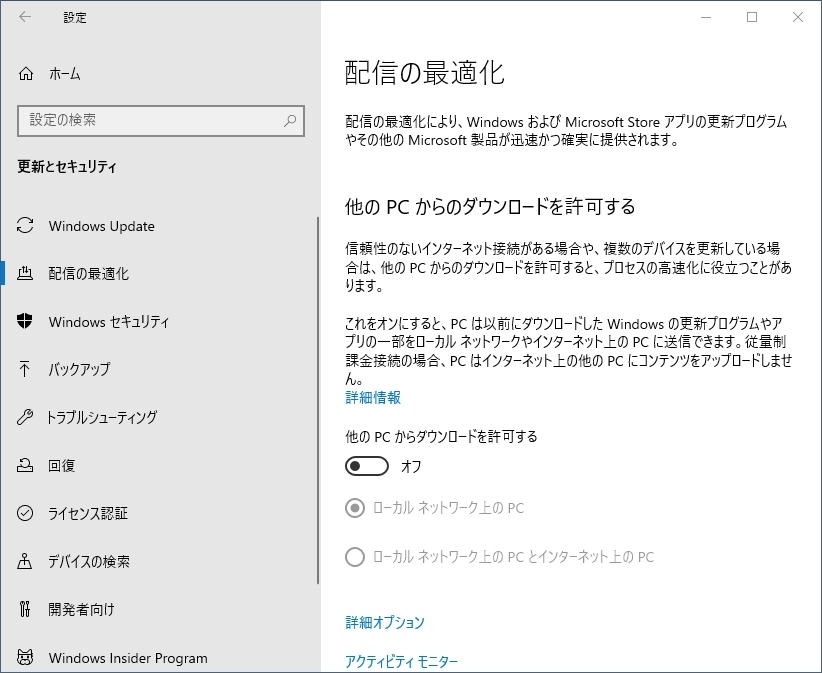Screen dimensions: 822x673
Task: Click the 他の PC からのダウンロードを許可する heading
Action: [x=490, y=207]
